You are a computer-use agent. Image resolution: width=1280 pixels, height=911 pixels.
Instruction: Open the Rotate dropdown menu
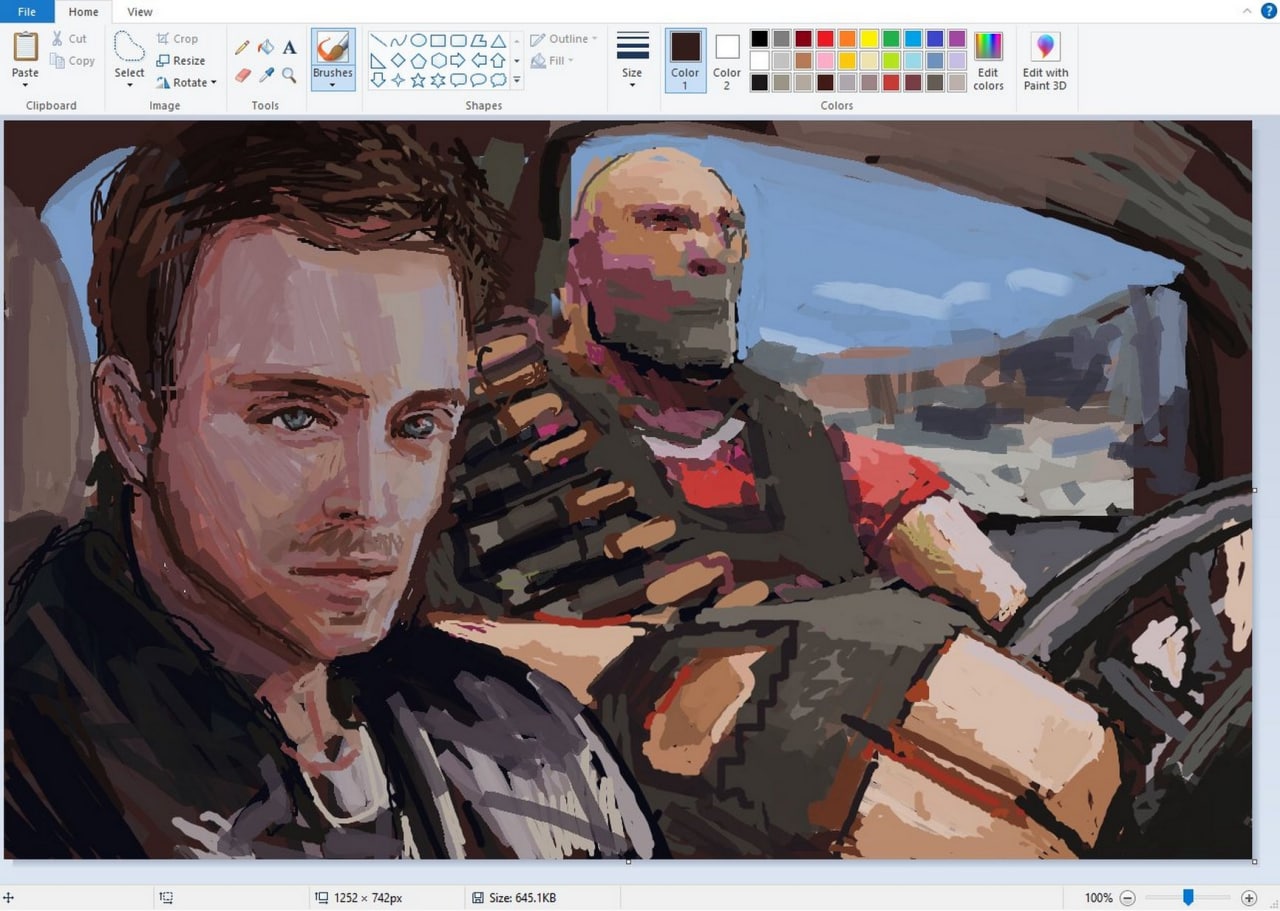[x=187, y=83]
